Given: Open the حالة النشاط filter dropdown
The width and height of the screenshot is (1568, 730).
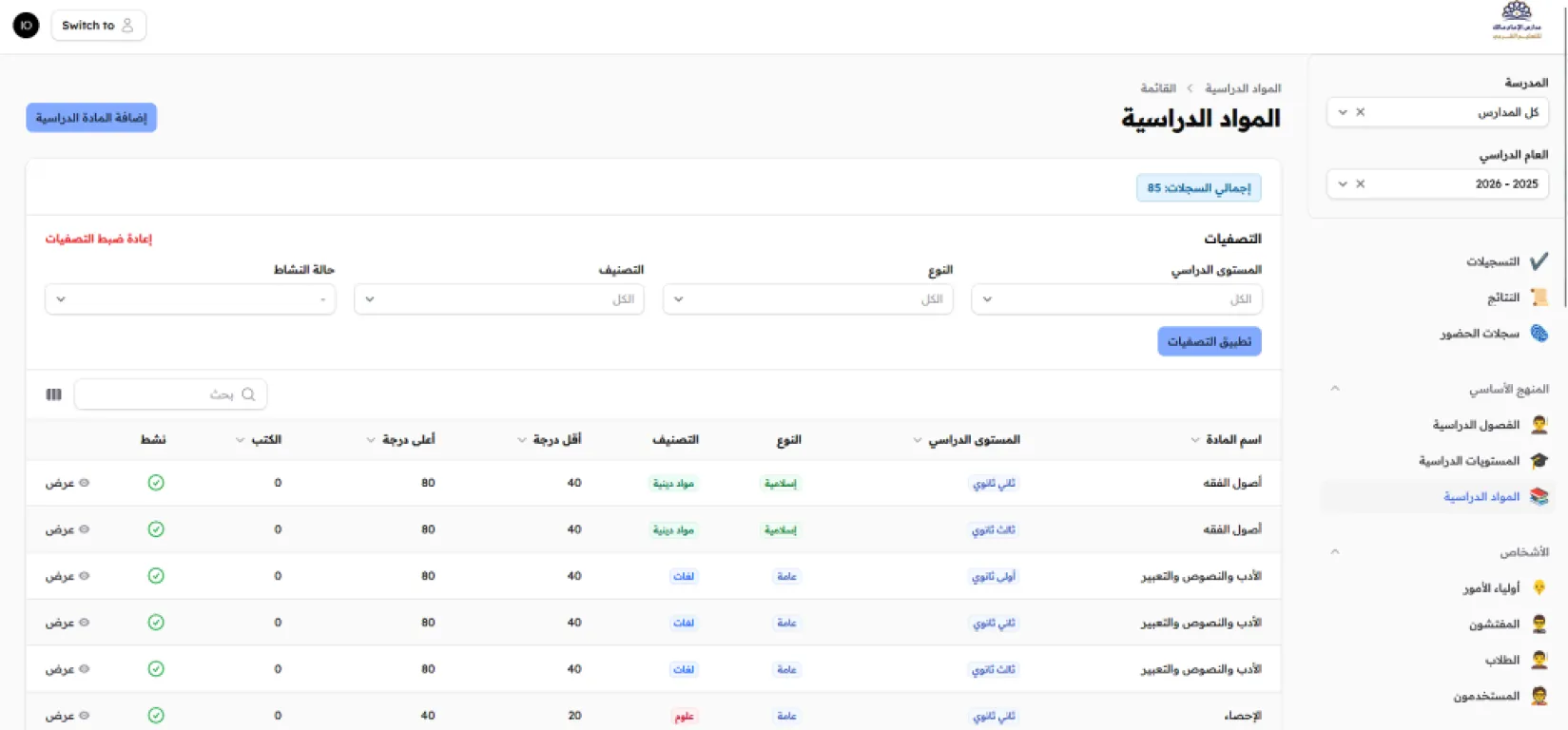Looking at the screenshot, I should tap(190, 299).
